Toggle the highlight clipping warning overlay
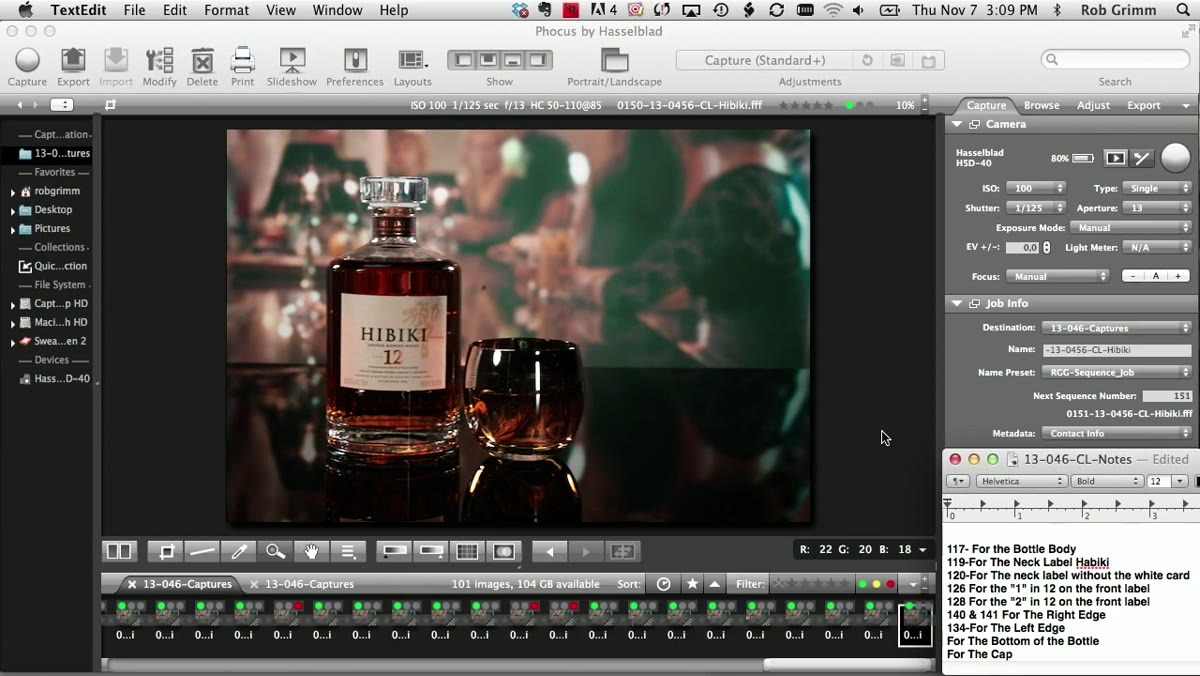This screenshot has width=1200, height=676. [431, 551]
